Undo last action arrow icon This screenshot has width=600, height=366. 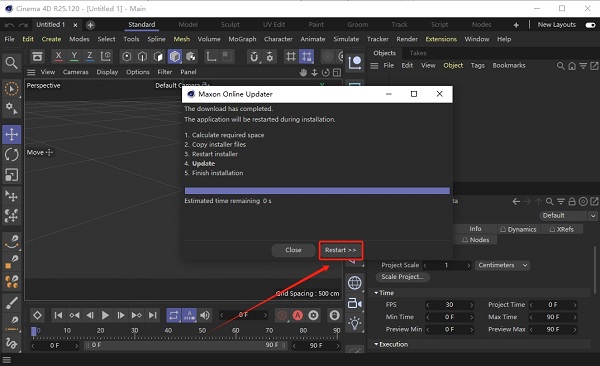(10, 25)
